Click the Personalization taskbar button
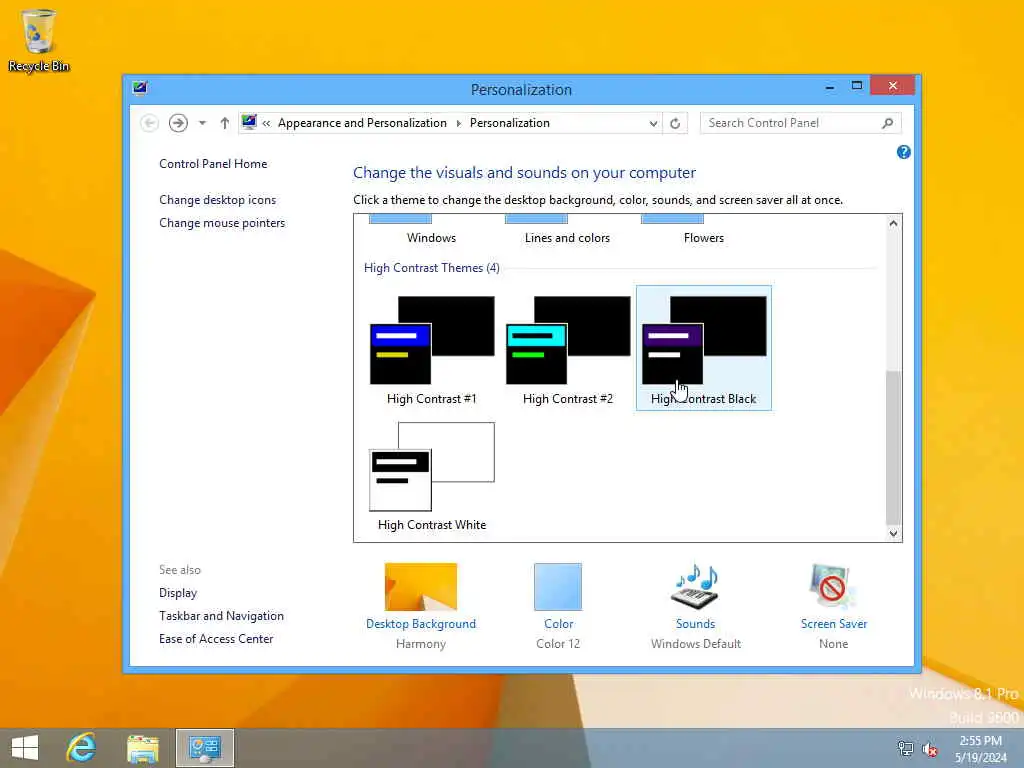The height and width of the screenshot is (768, 1024). pos(204,748)
